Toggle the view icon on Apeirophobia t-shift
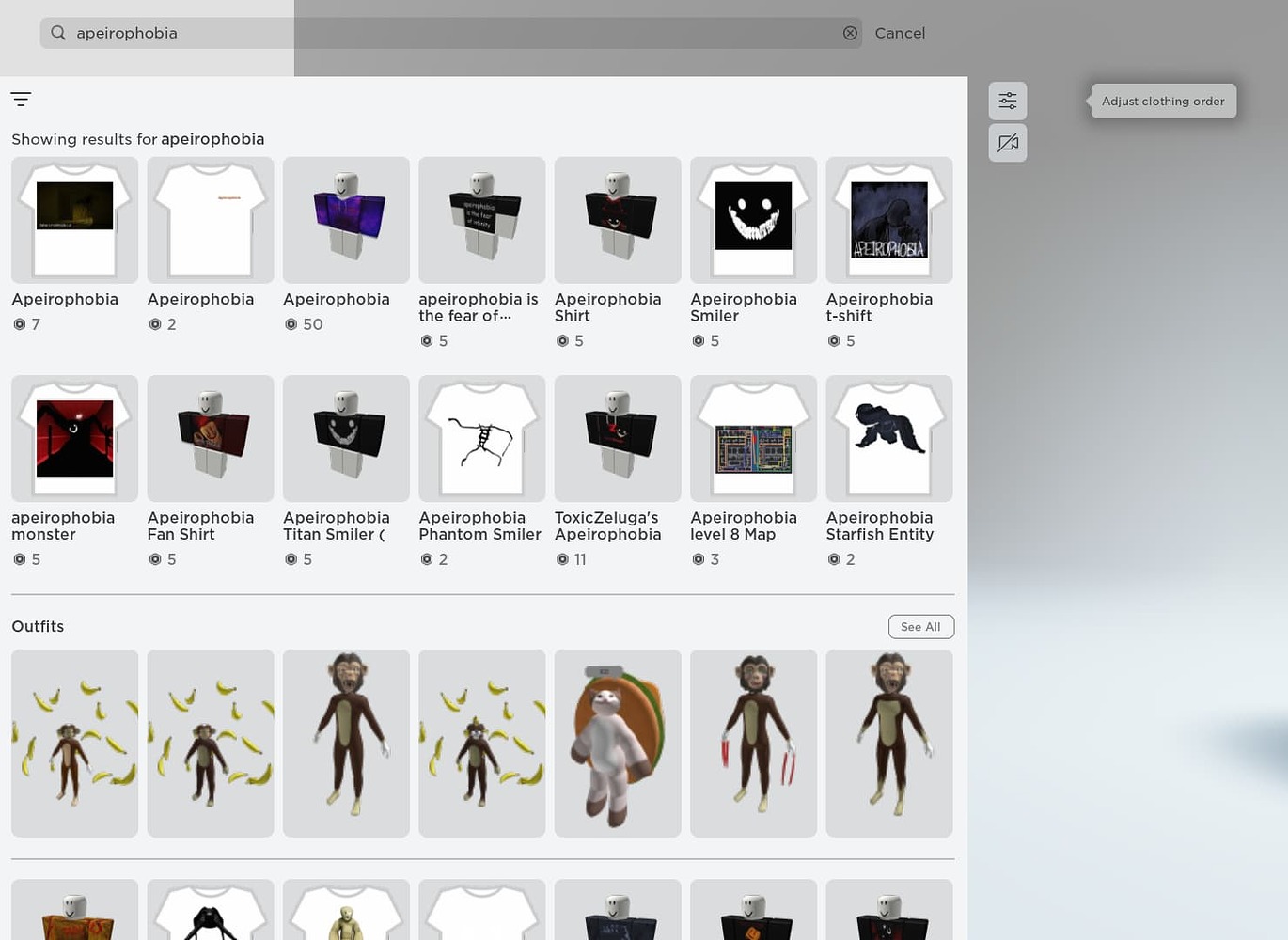Screen dimensions: 1288x940 click(834, 341)
